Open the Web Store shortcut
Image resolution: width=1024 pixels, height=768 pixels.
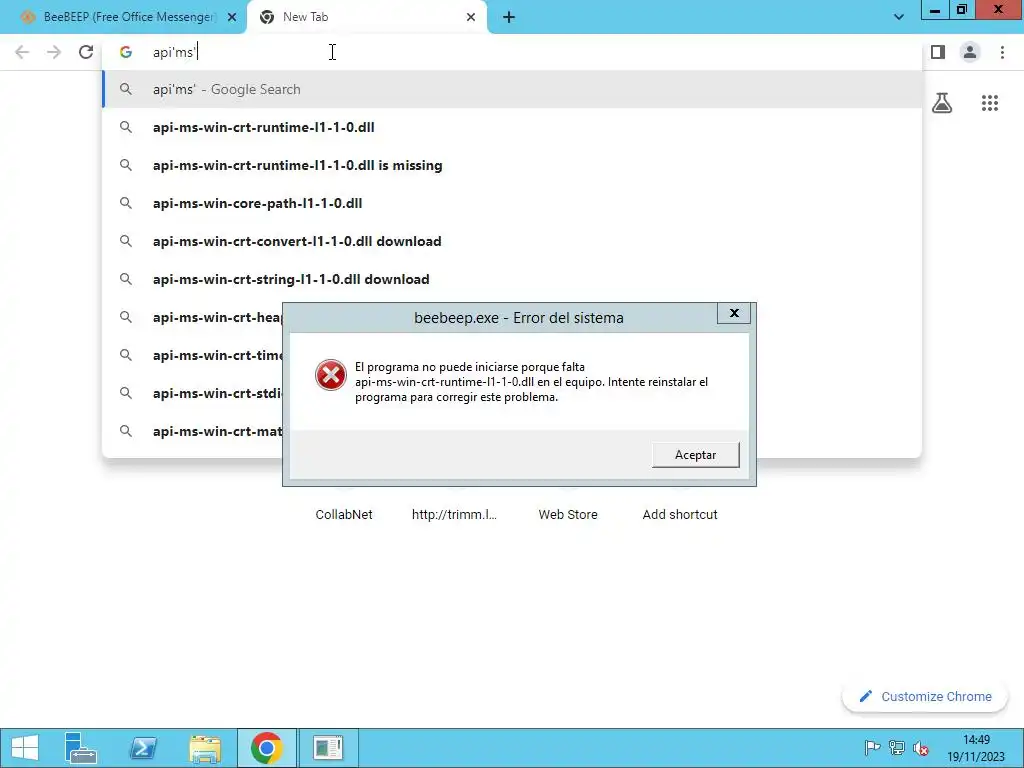coord(568,515)
